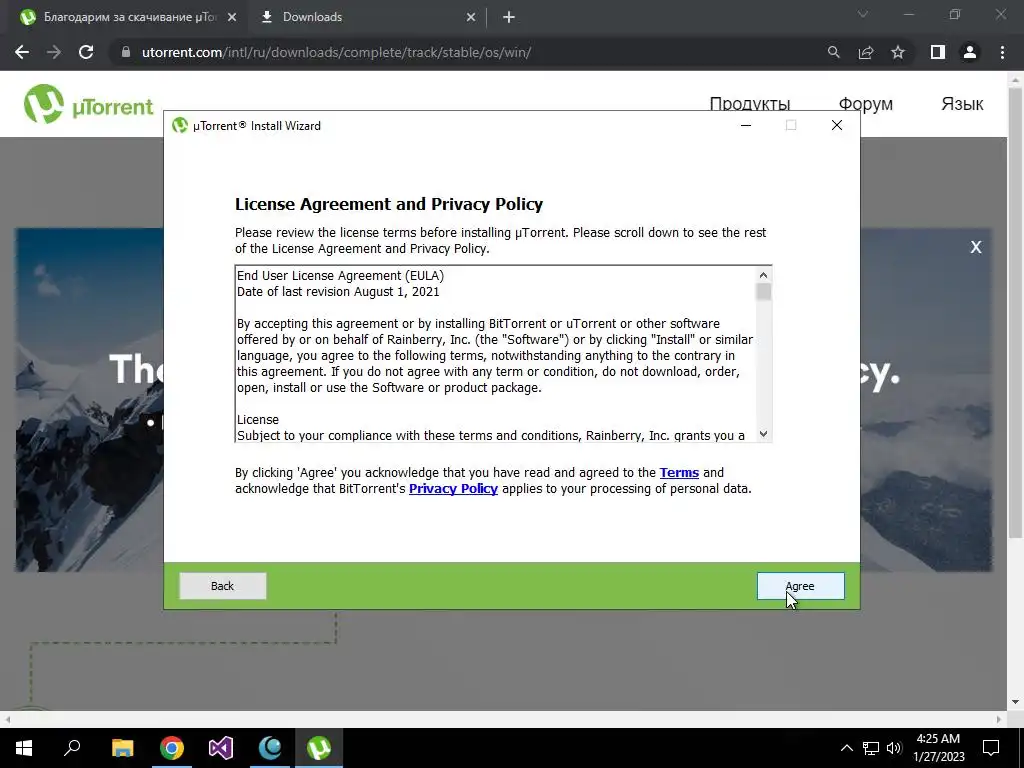Show hidden system tray icons
The image size is (1024, 768).
coord(846,748)
